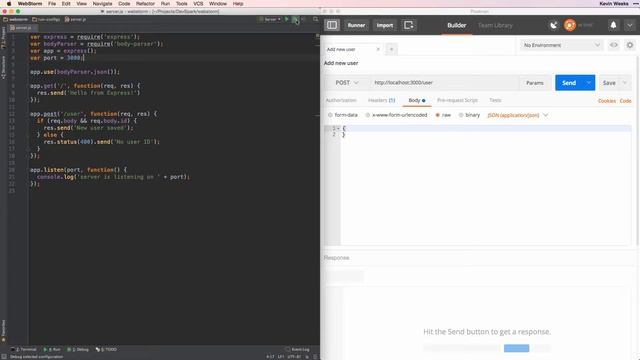Open the Event Log in WebStorm
The width and height of the screenshot is (640, 360).
298,349
